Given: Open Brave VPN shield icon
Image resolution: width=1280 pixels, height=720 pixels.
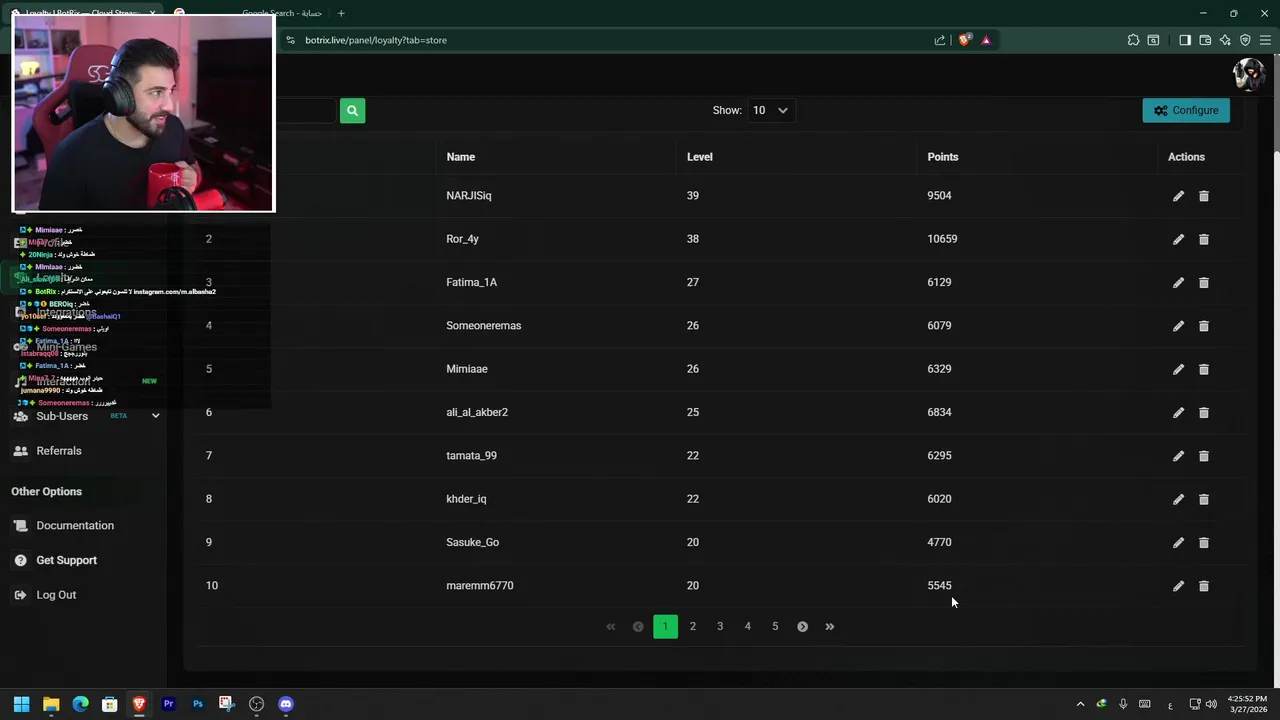Looking at the screenshot, I should tap(1245, 40).
